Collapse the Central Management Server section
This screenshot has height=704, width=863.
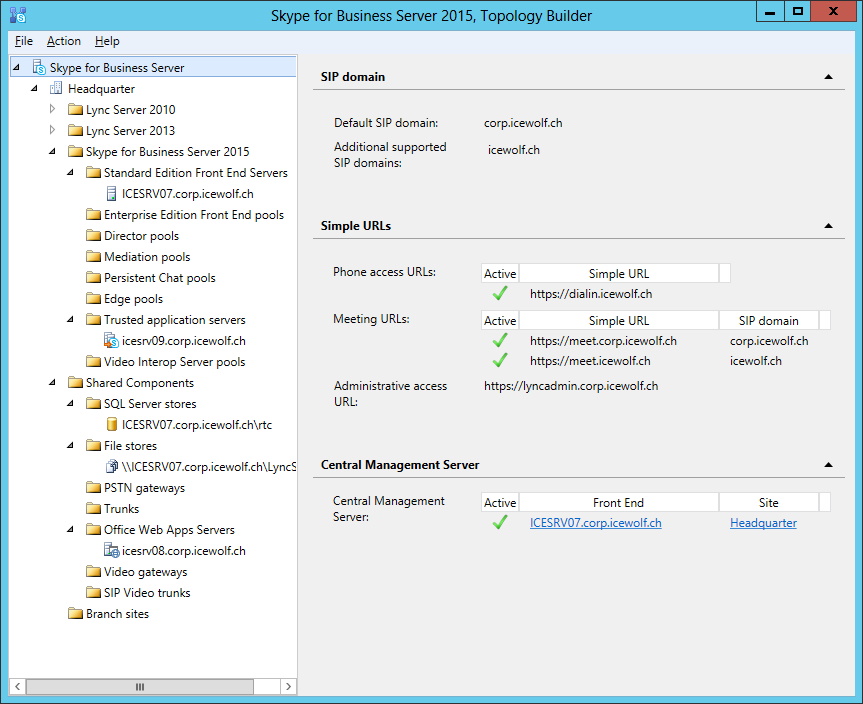coord(828,465)
